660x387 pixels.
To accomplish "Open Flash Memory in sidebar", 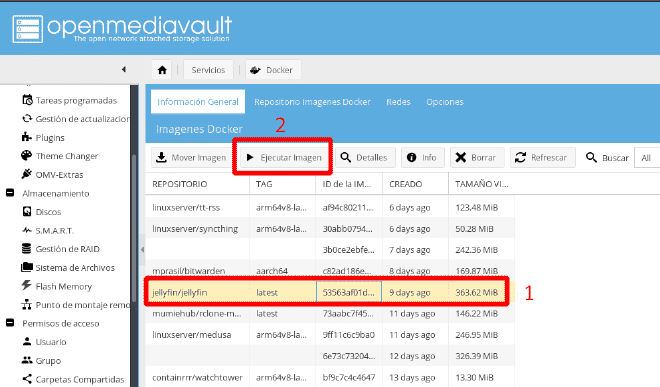I will [64, 287].
